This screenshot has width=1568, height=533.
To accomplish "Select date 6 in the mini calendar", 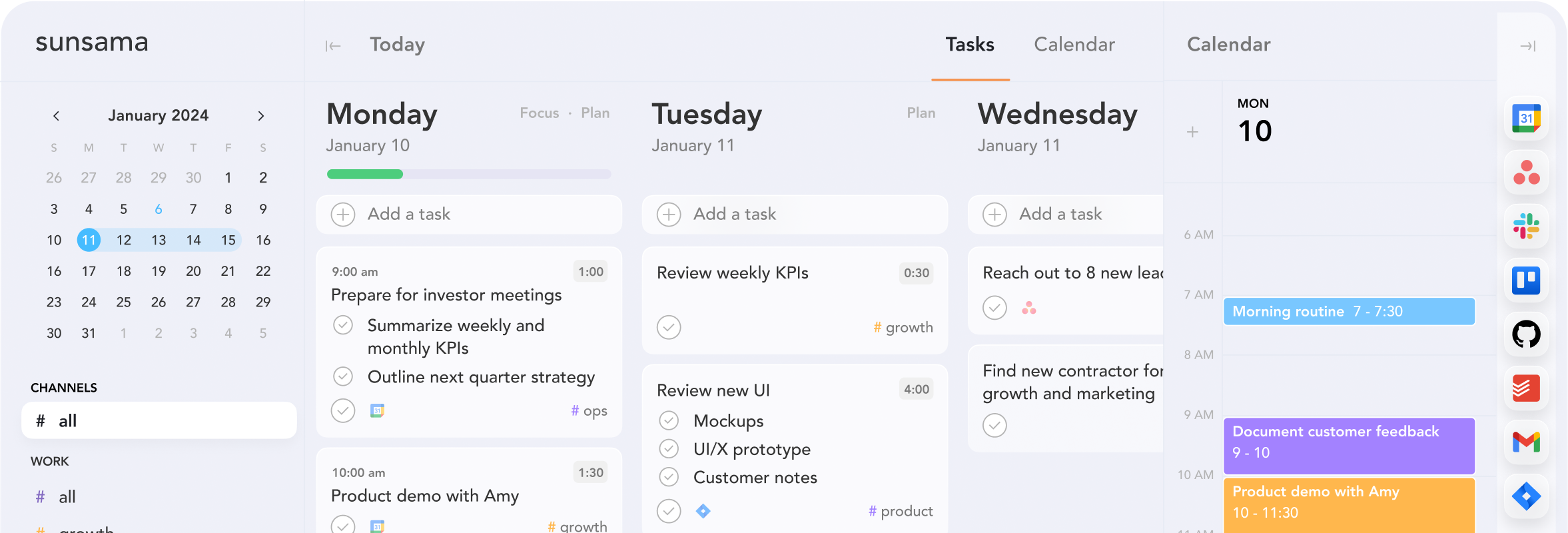I will pyautogui.click(x=159, y=209).
